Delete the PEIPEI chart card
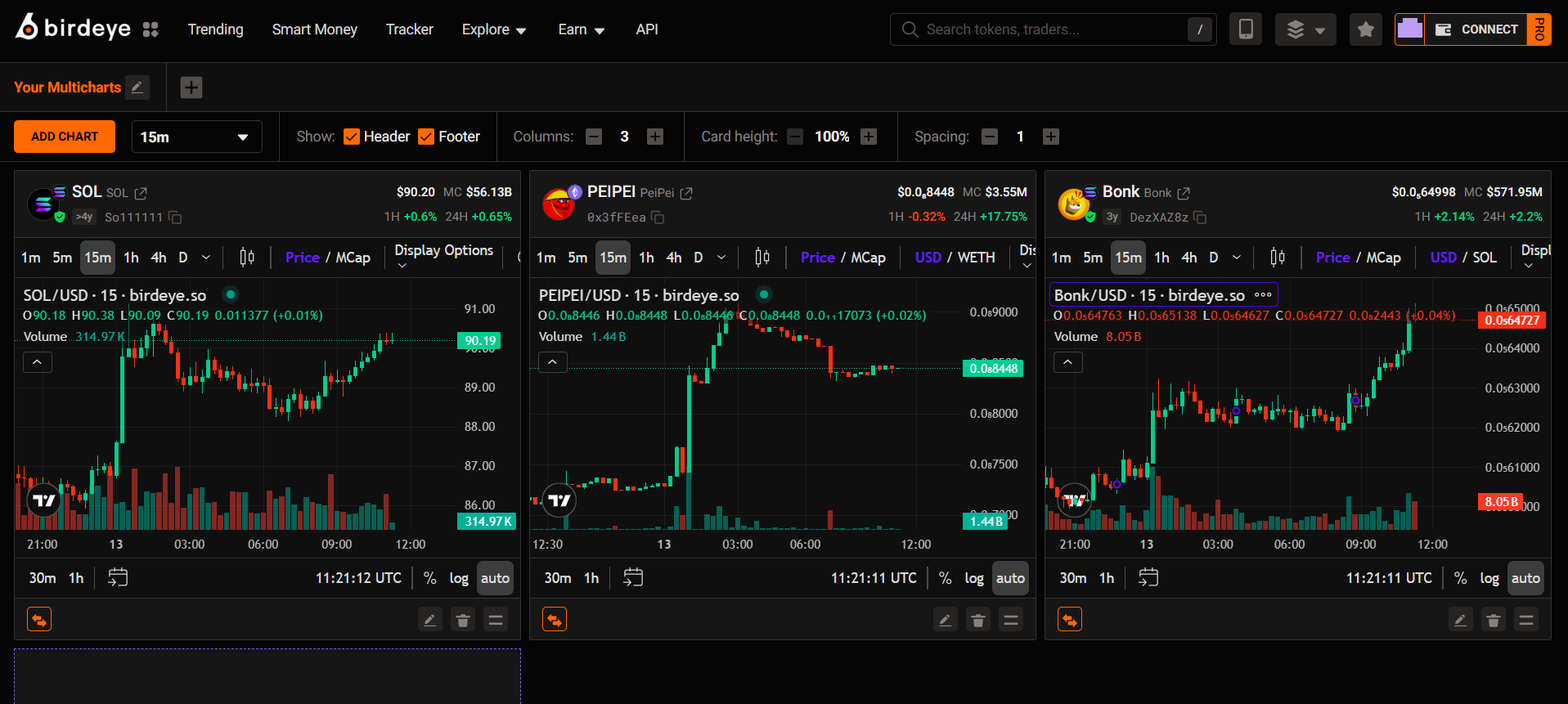The height and width of the screenshot is (704, 1568). tap(978, 621)
